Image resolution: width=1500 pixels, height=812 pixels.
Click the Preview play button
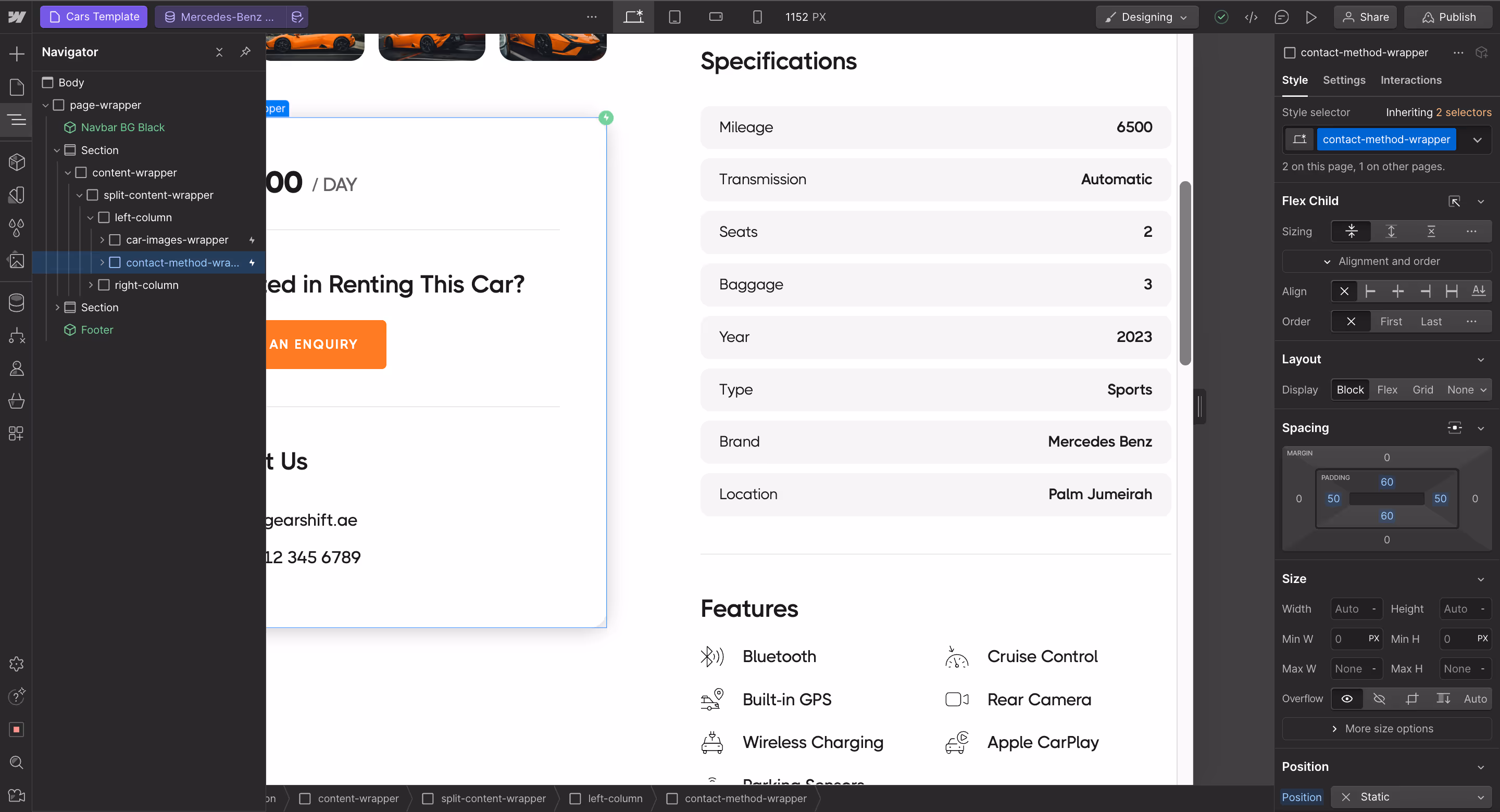point(1311,17)
